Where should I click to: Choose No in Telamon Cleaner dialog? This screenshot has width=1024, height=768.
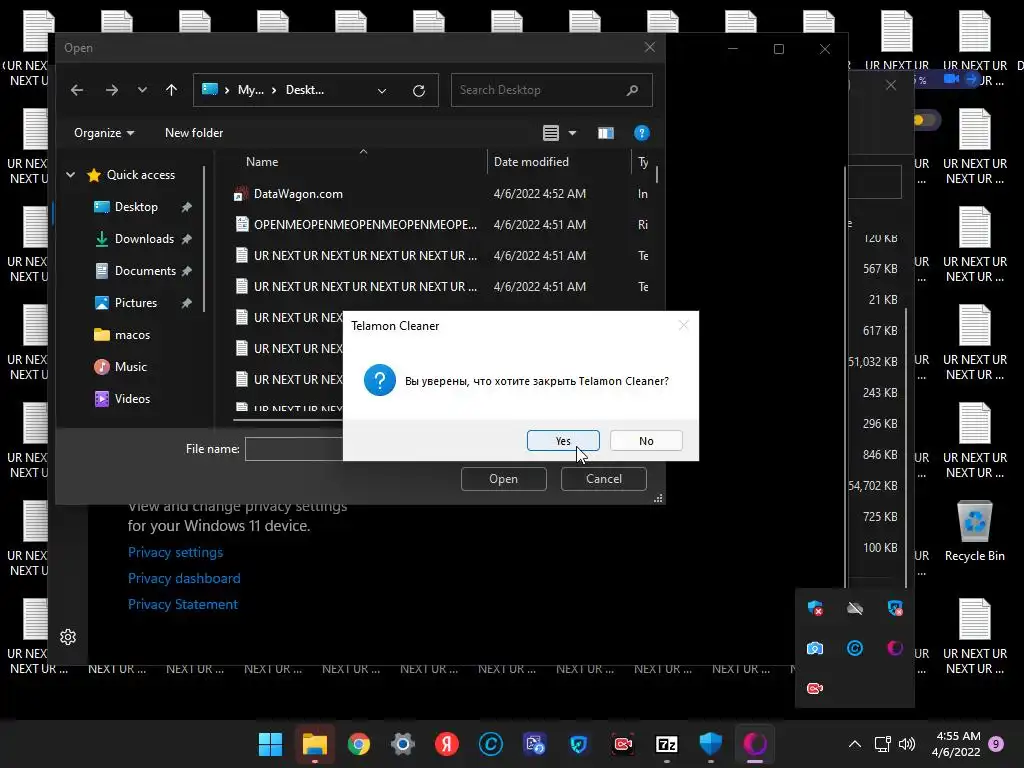pyautogui.click(x=646, y=441)
